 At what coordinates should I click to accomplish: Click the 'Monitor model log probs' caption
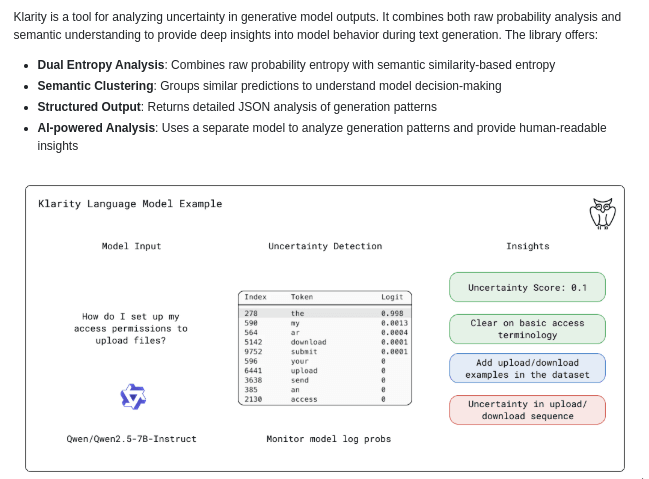coord(329,439)
